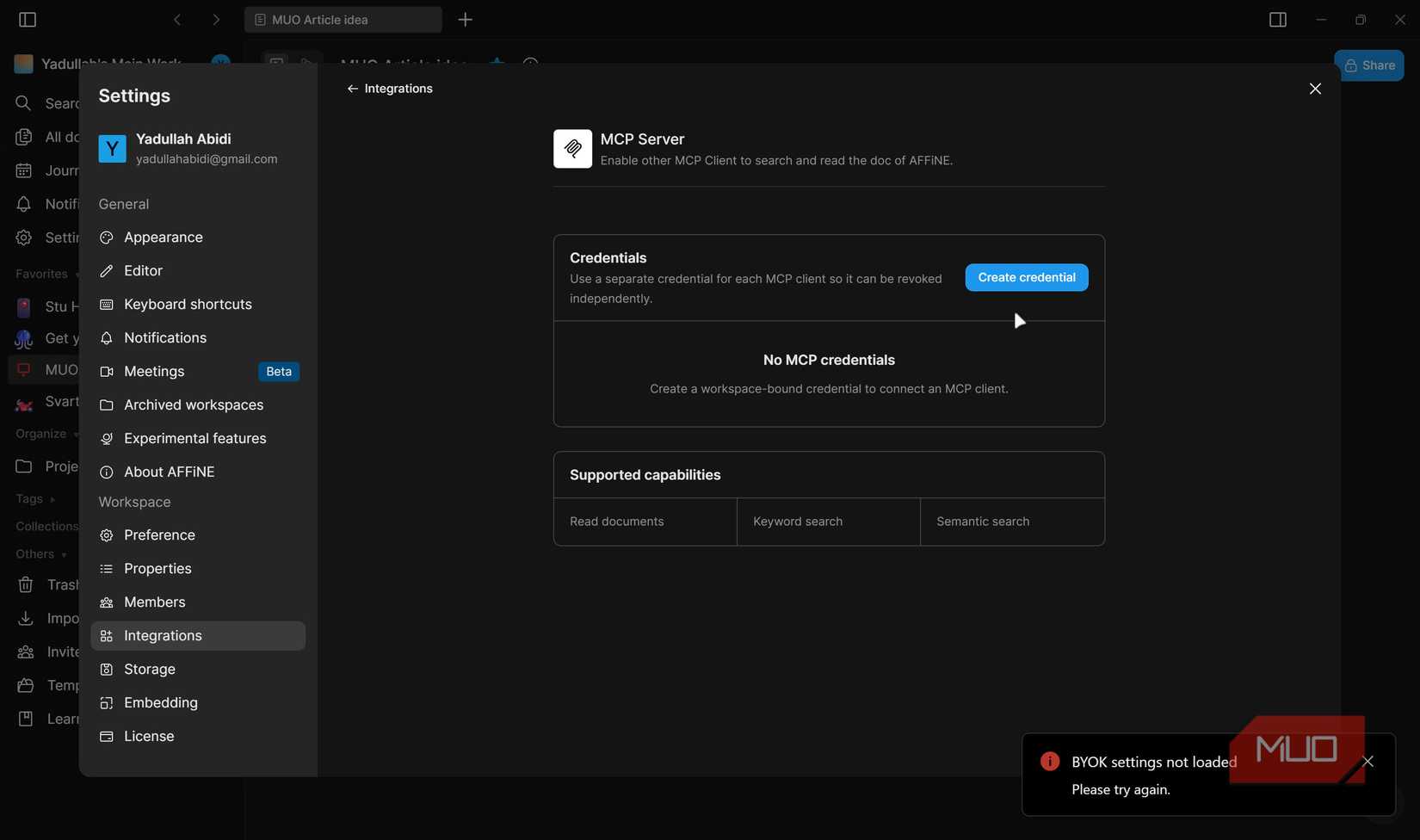Click the Properties list icon
Image resolution: width=1420 pixels, height=840 pixels.
107,569
